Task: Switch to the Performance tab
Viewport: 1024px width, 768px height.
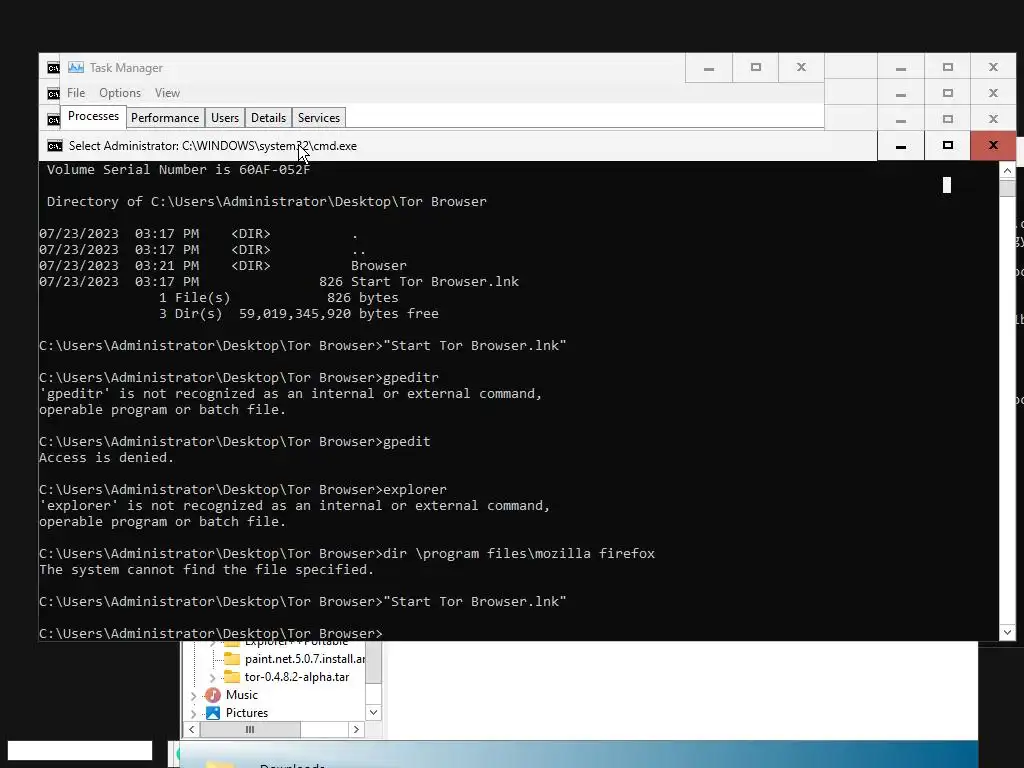Action: [x=165, y=118]
